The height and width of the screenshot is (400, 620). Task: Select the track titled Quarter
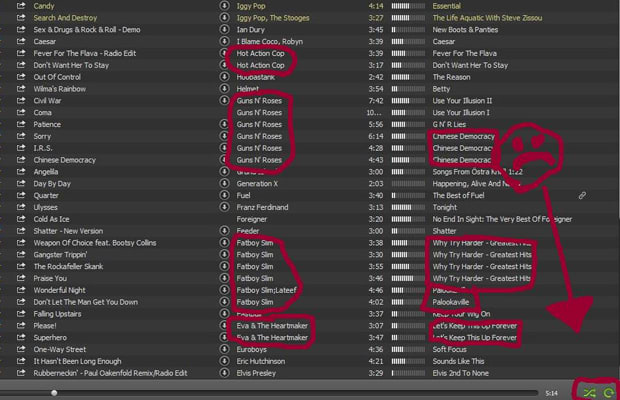[x=46, y=195]
